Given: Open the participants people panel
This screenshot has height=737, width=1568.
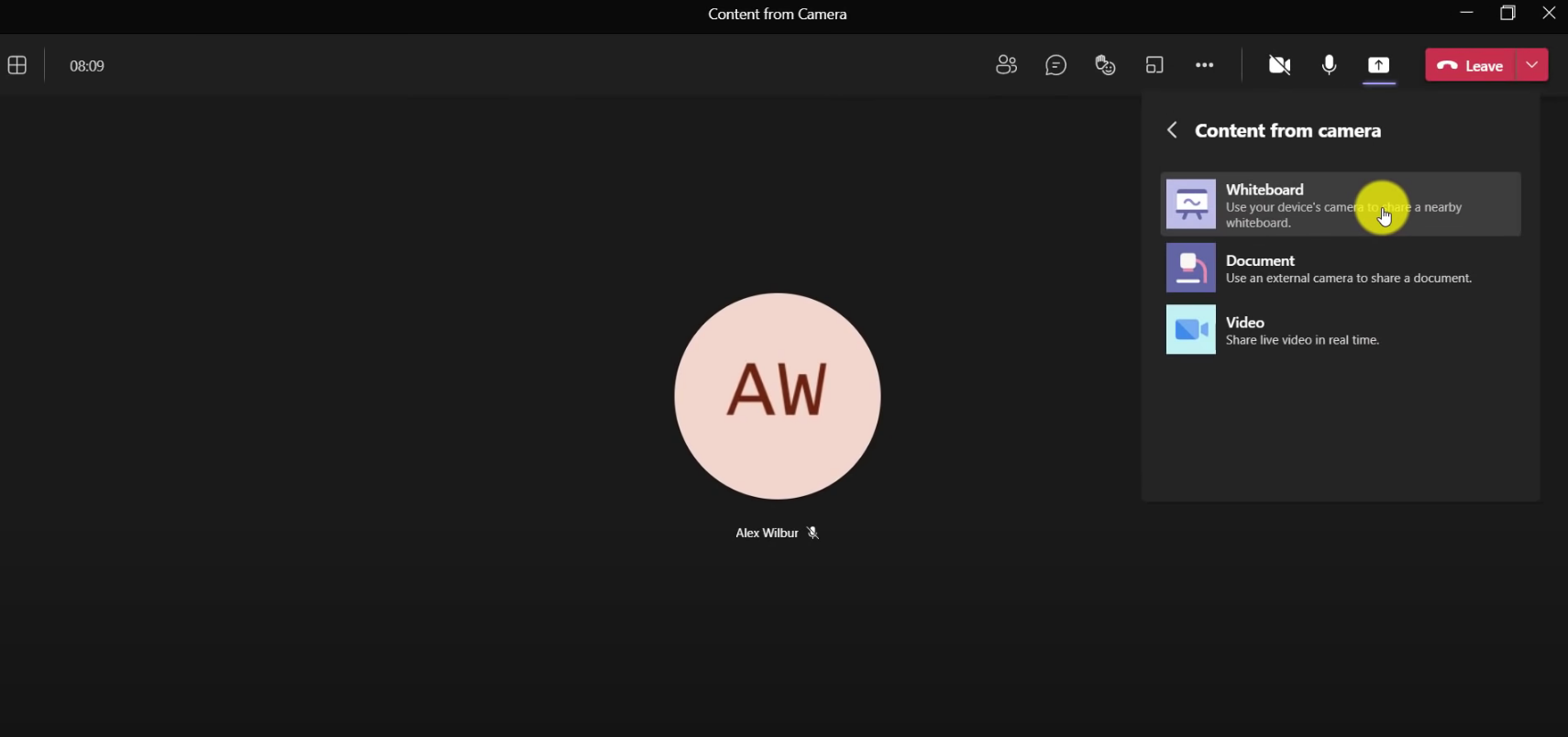Looking at the screenshot, I should [1006, 65].
